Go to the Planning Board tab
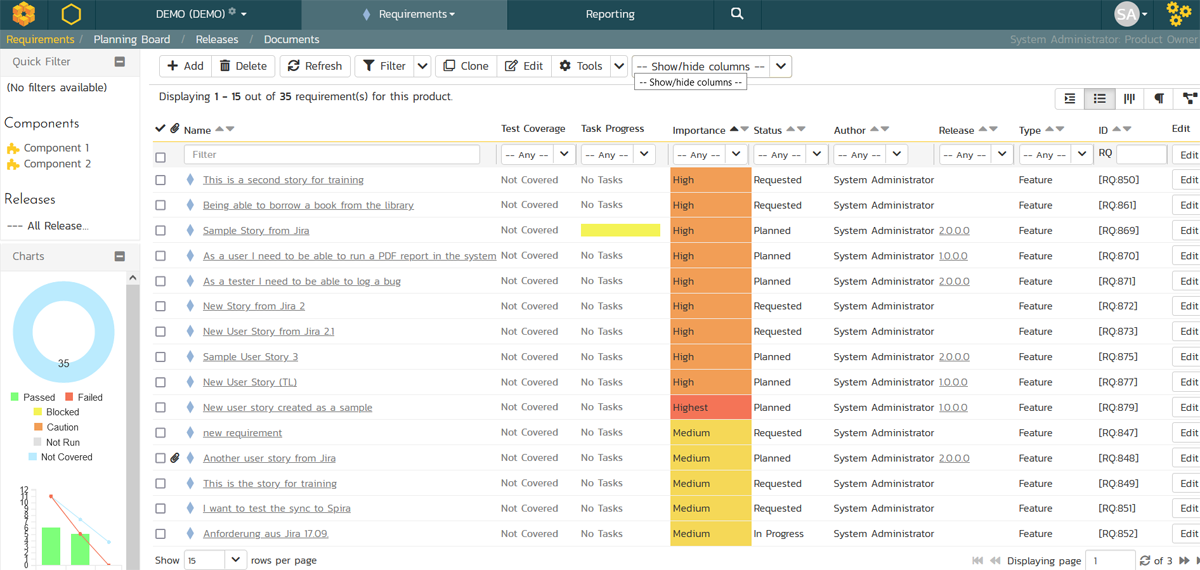The image size is (1200, 570). (133, 40)
